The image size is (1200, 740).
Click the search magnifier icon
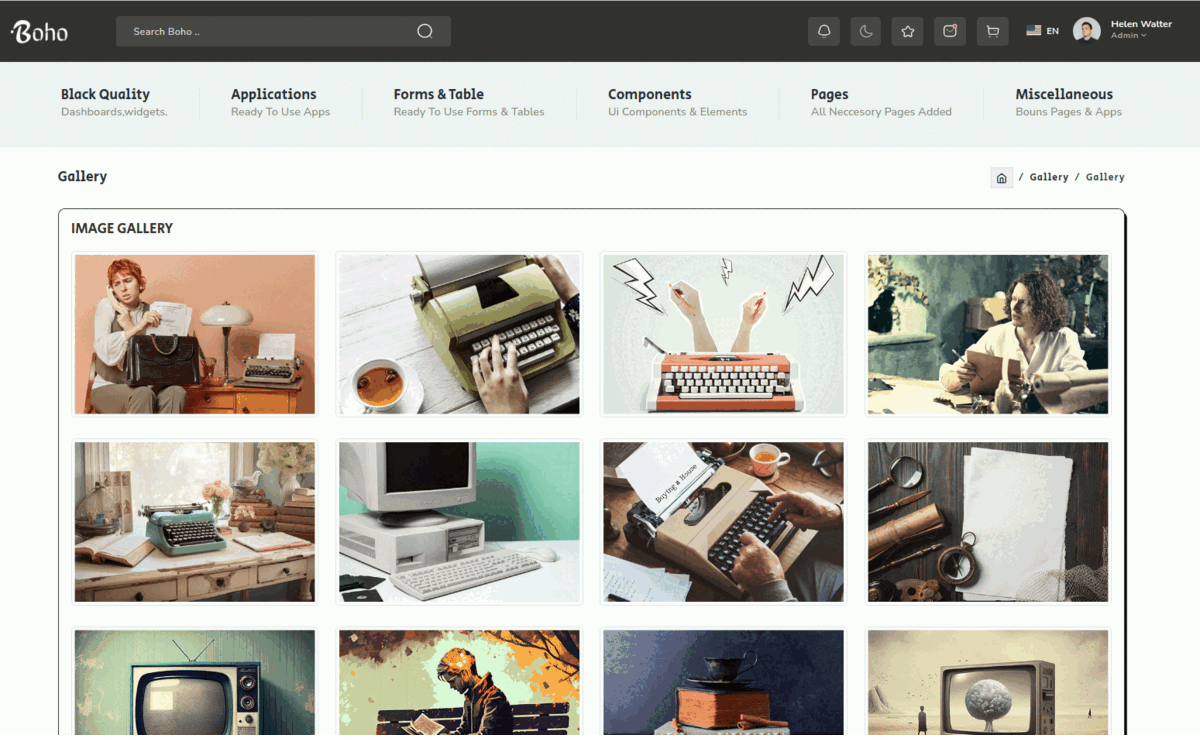(425, 31)
